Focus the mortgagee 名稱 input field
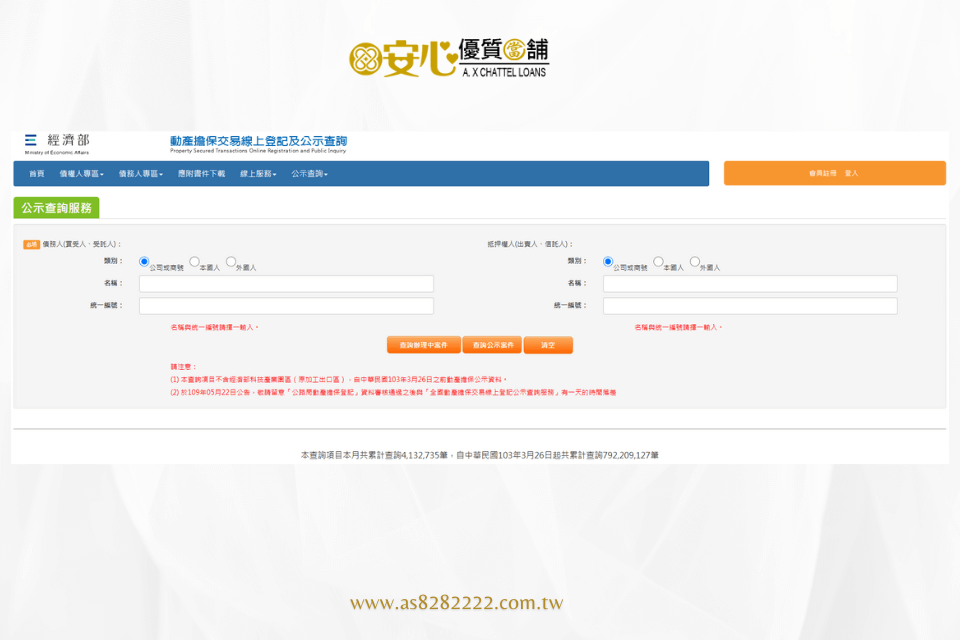The height and width of the screenshot is (640, 960). click(750, 284)
